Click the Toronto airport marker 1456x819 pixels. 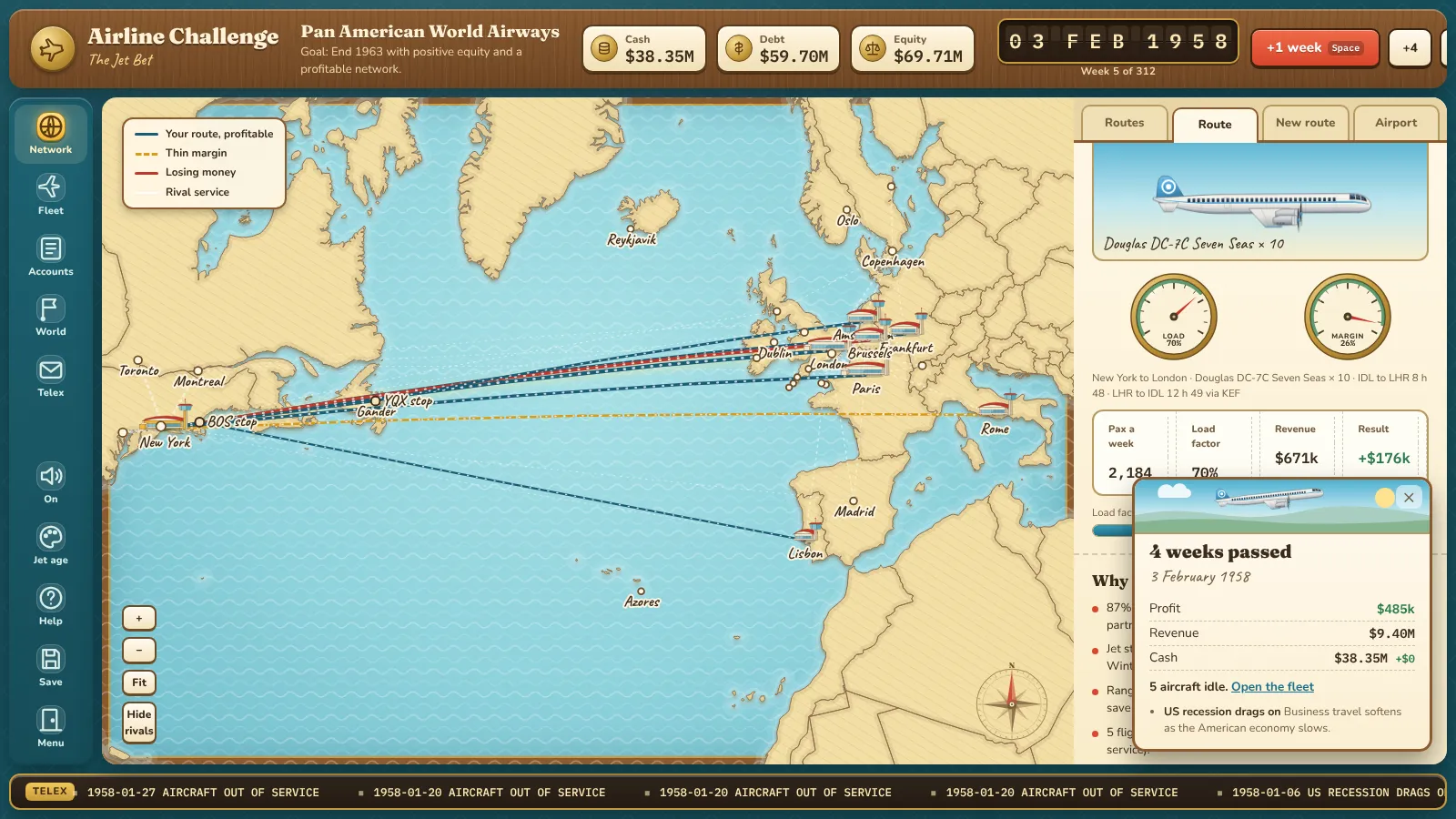point(138,360)
